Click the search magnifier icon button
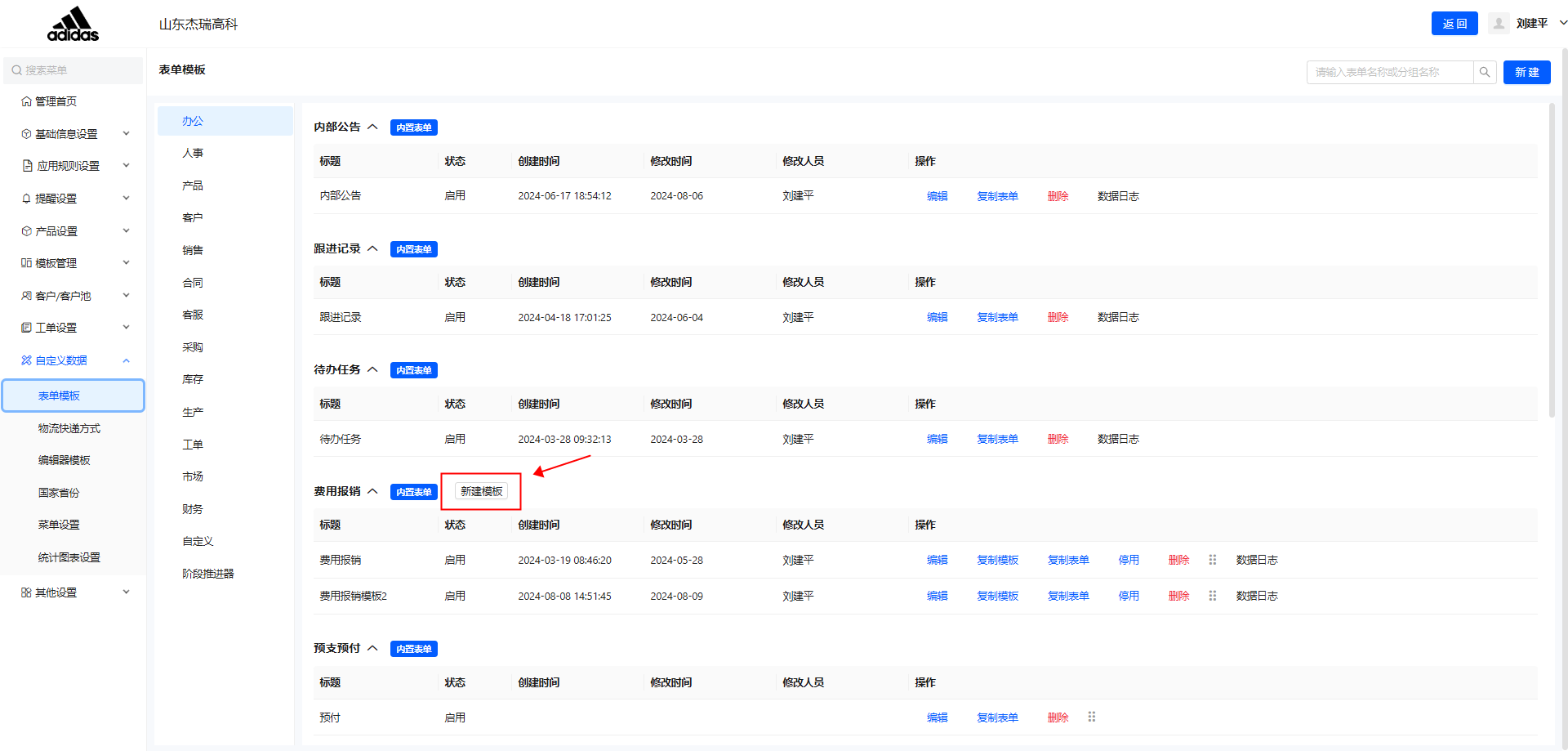Image resolution: width=1568 pixels, height=751 pixels. point(1485,72)
